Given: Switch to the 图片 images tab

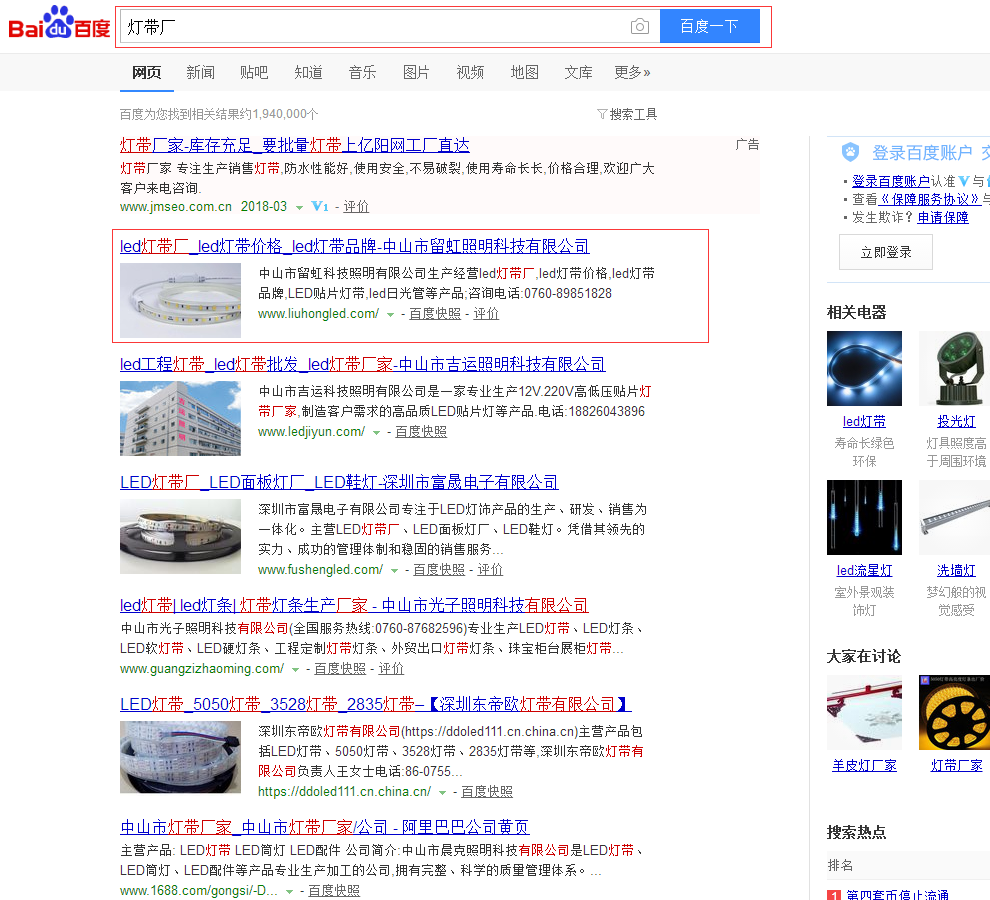Looking at the screenshot, I should (x=416, y=72).
